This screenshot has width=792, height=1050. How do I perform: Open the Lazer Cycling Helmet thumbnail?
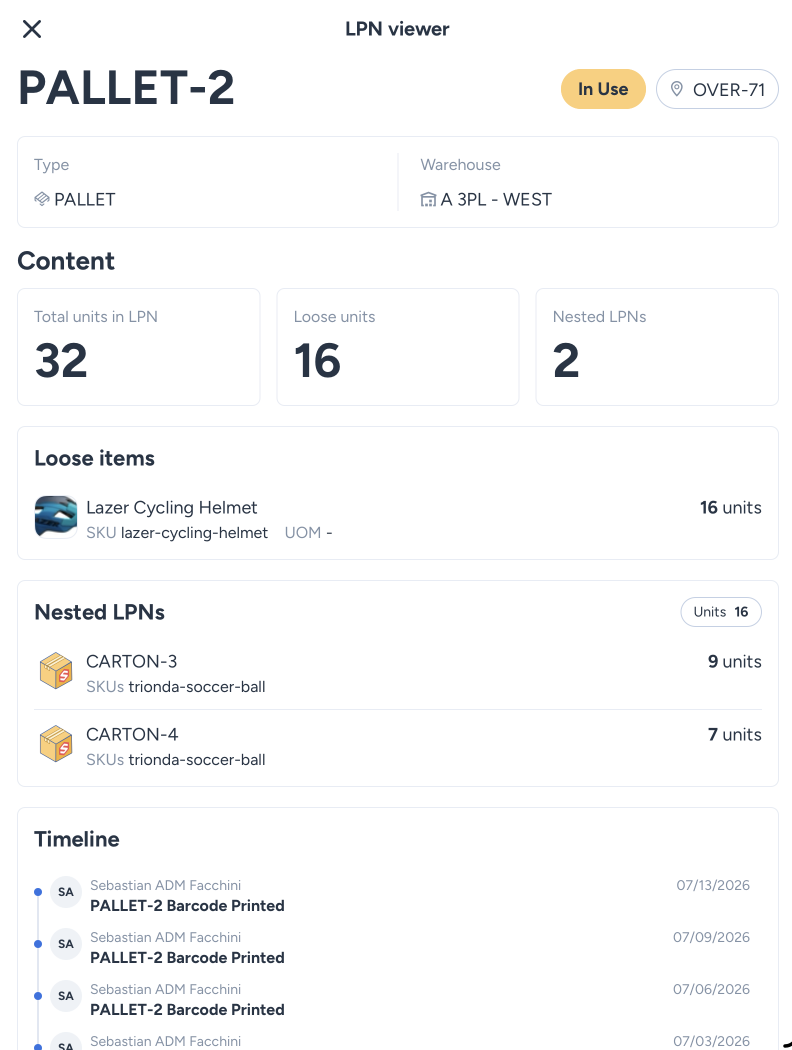56,516
